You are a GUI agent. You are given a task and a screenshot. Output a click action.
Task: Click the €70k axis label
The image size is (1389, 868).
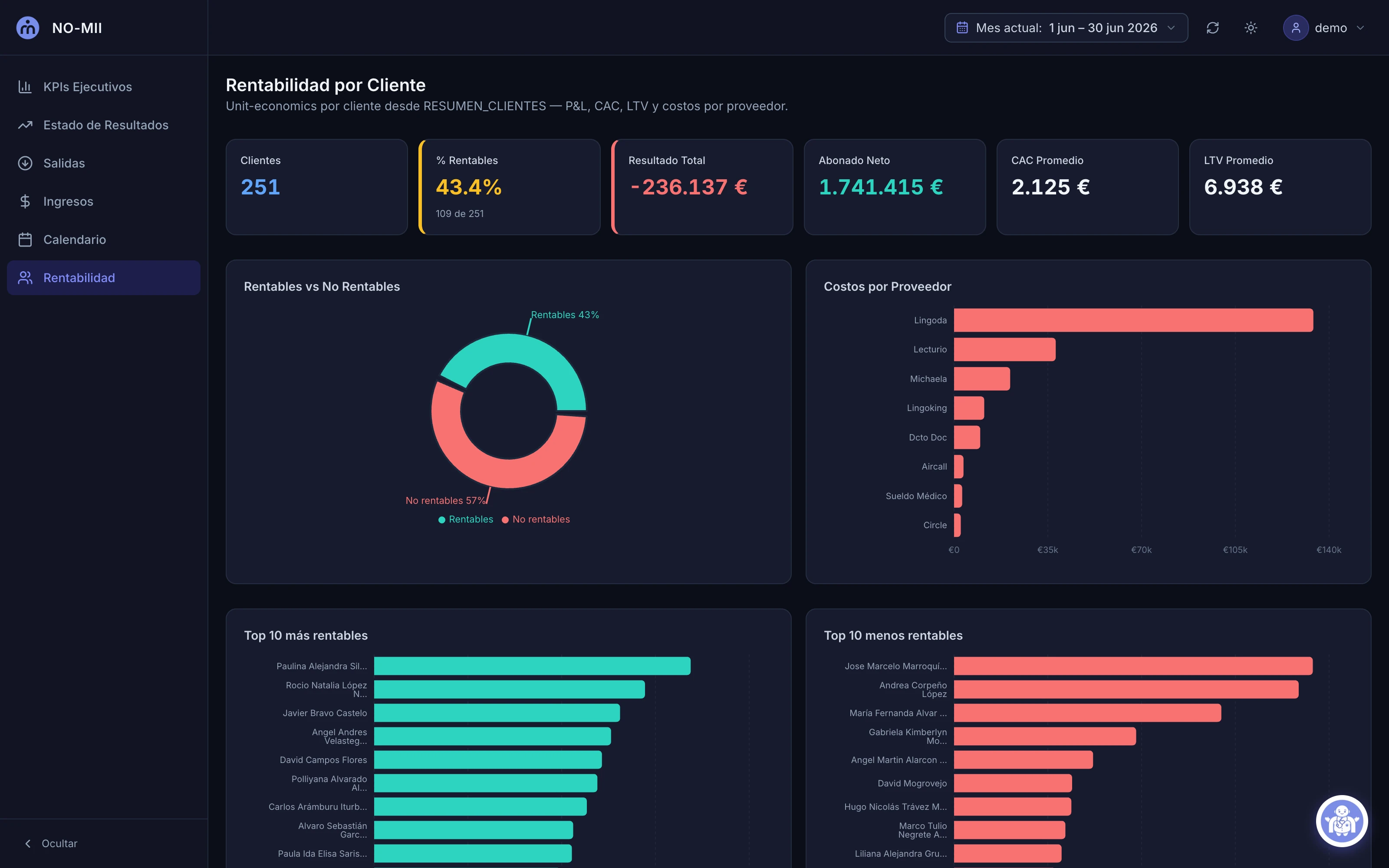click(1141, 550)
